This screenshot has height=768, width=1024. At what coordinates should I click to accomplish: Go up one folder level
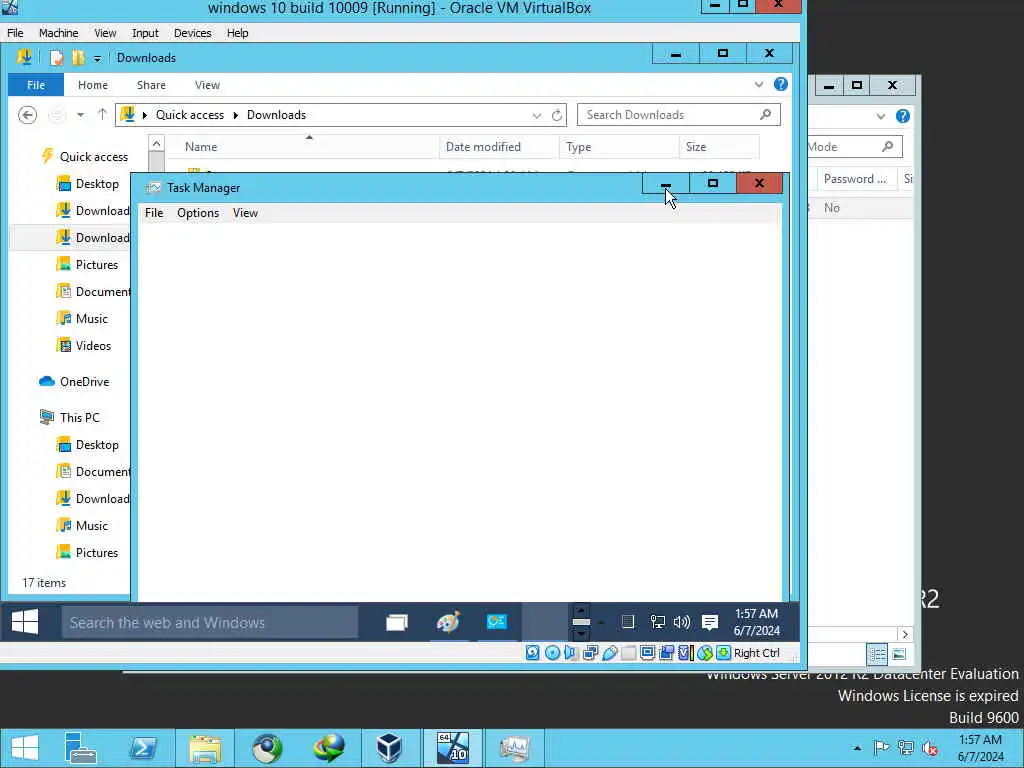(102, 115)
